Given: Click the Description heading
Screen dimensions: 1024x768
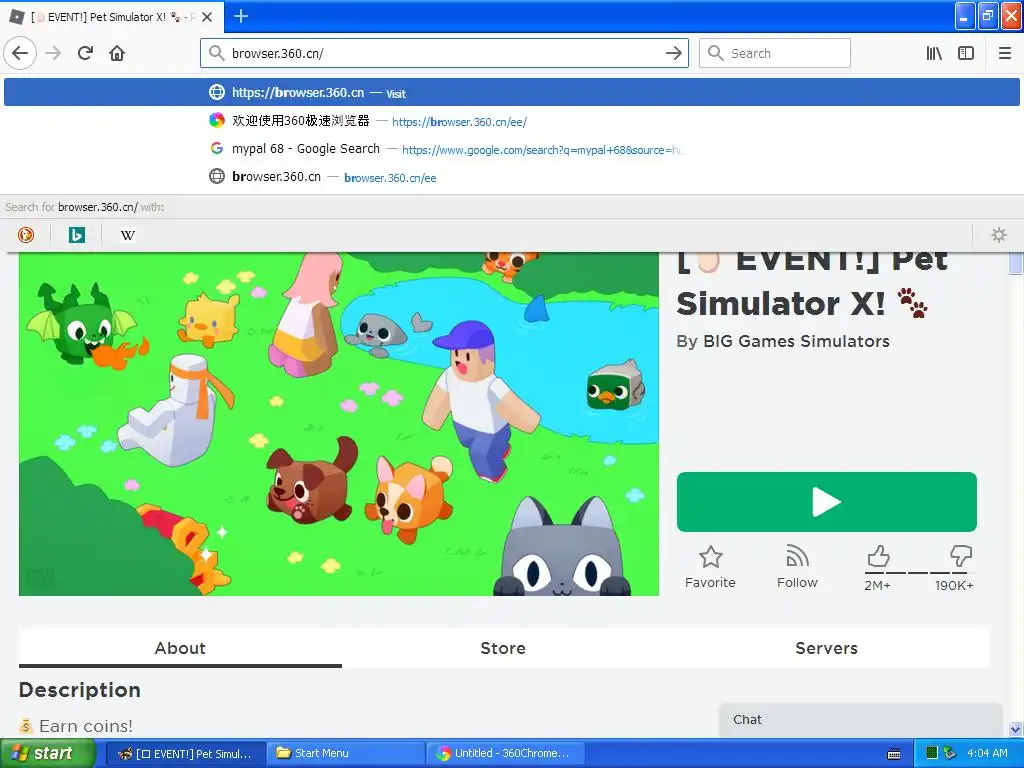Looking at the screenshot, I should [x=80, y=690].
